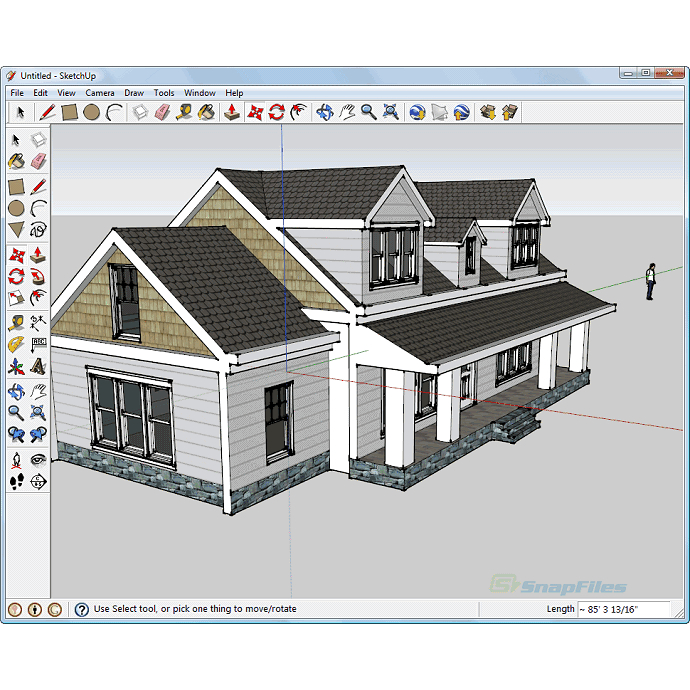Select the Position Camera tool
Image resolution: width=690 pixels, height=690 pixels.
click(16, 460)
